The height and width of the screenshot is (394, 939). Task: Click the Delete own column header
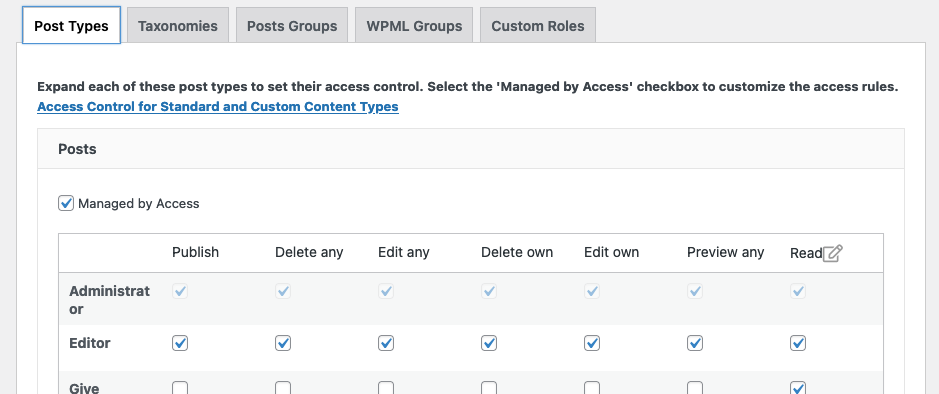517,253
